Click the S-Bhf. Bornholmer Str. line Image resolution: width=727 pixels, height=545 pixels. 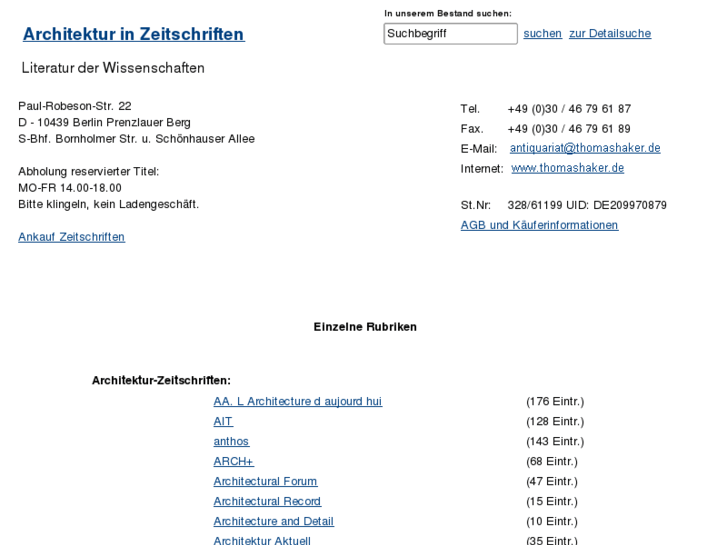click(136, 139)
